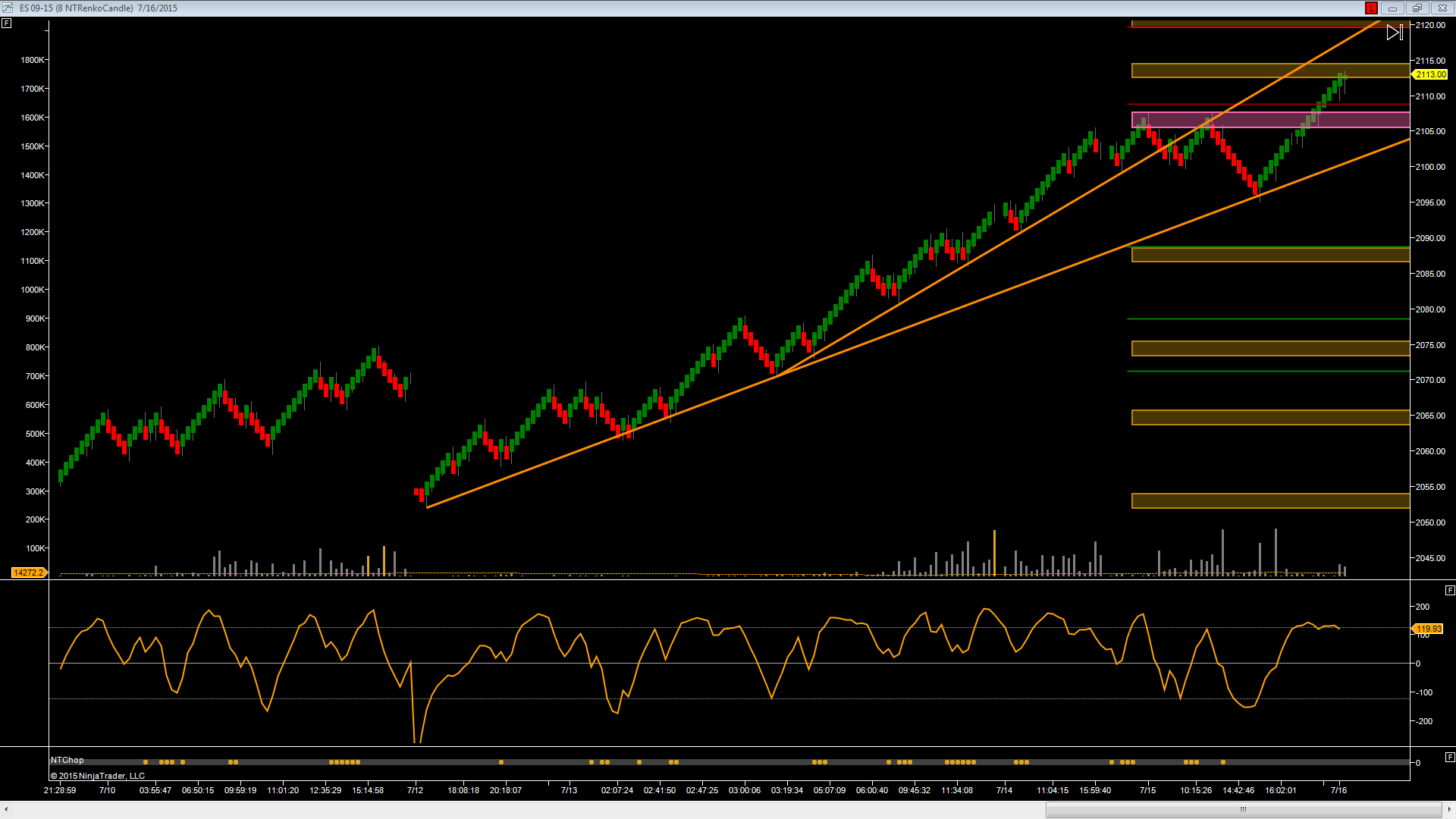Select the pink price zone rectangle
This screenshot has width=1456, height=819.
(x=1270, y=120)
